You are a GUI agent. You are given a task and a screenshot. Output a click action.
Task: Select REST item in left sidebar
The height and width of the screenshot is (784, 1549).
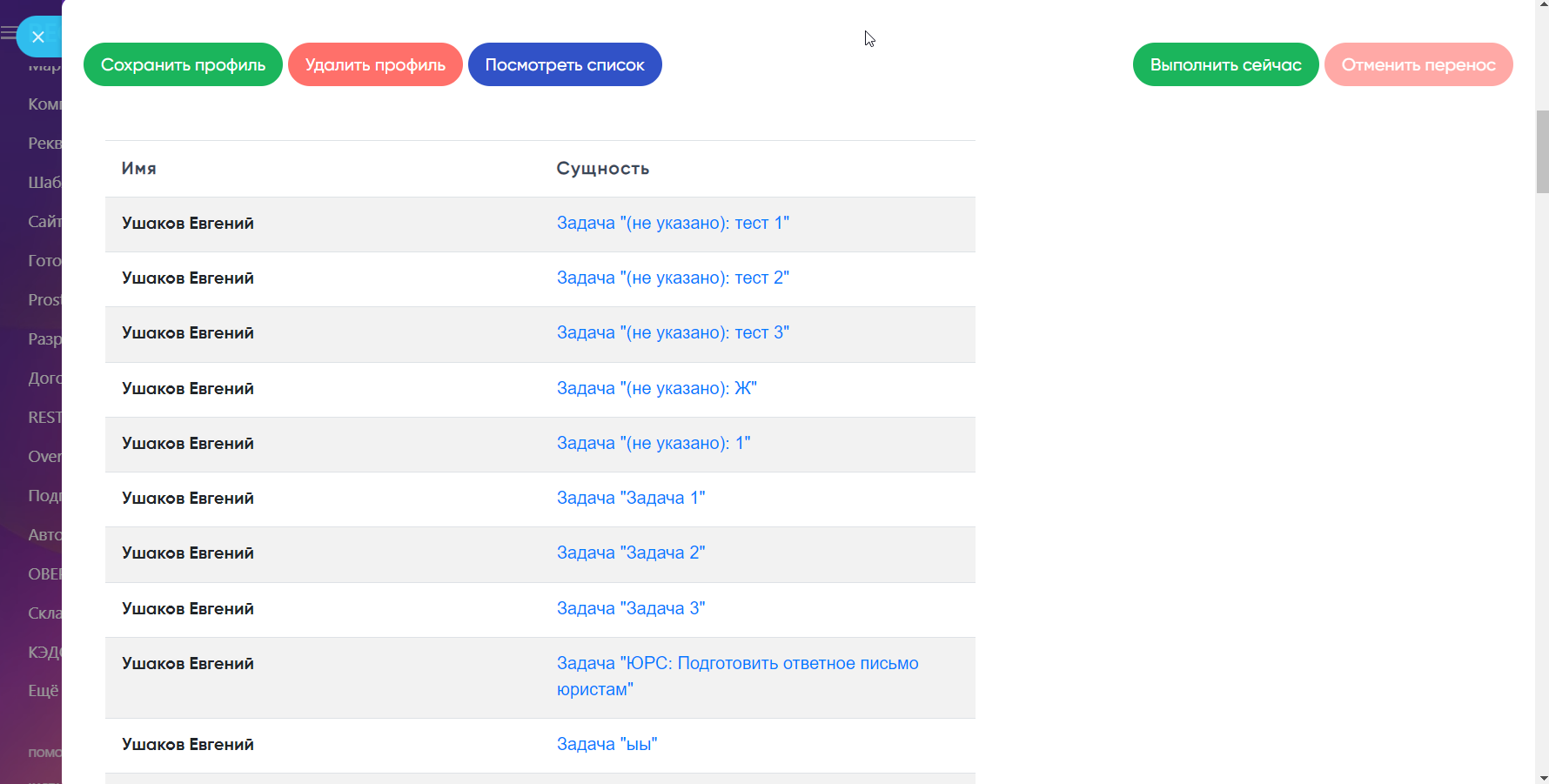coord(44,418)
